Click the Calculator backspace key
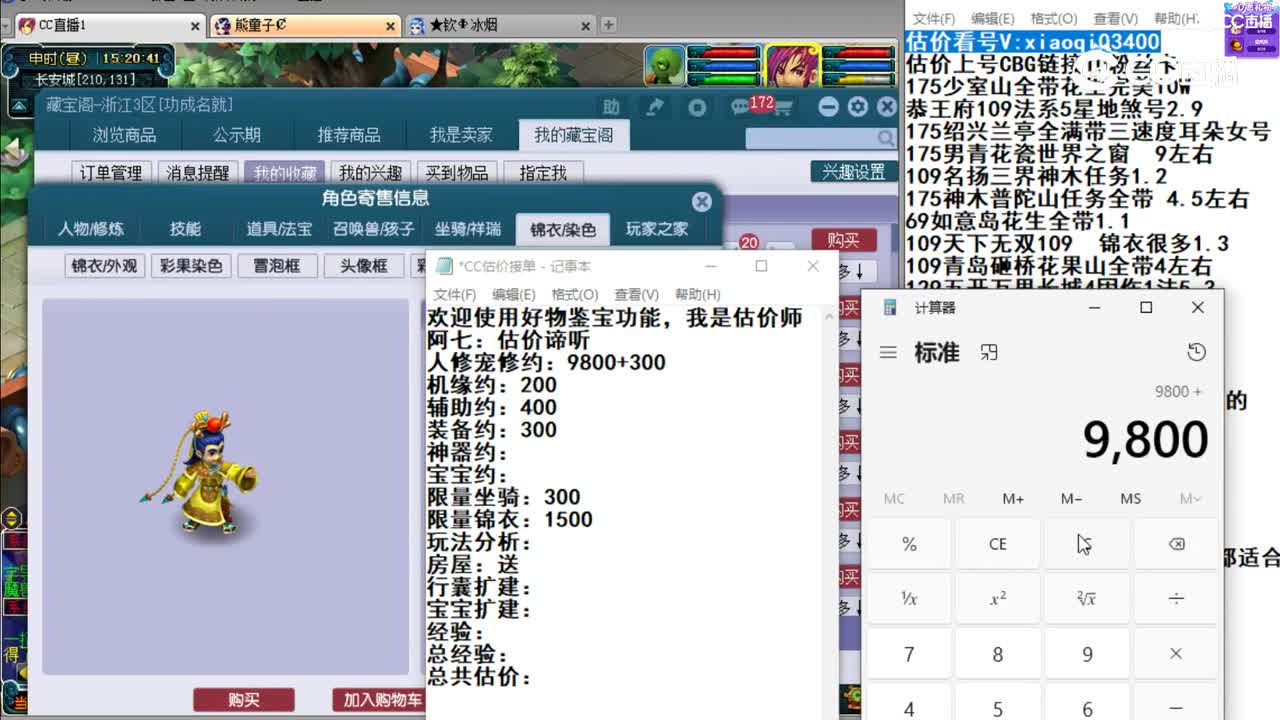The height and width of the screenshot is (720, 1280). [x=1176, y=544]
